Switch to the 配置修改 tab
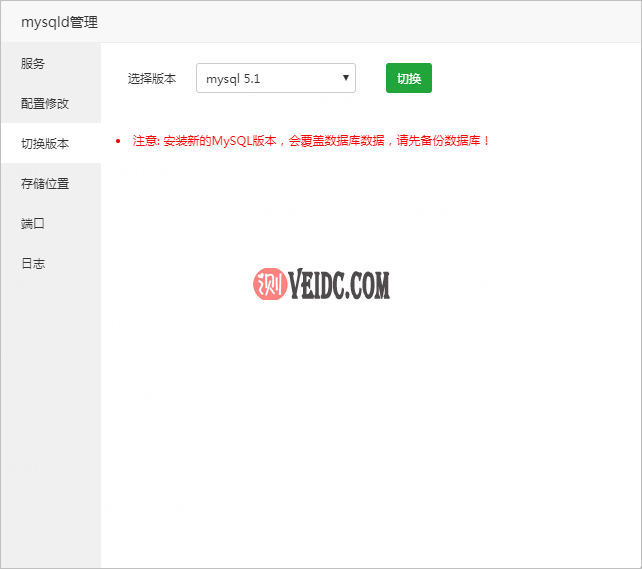 [x=51, y=104]
